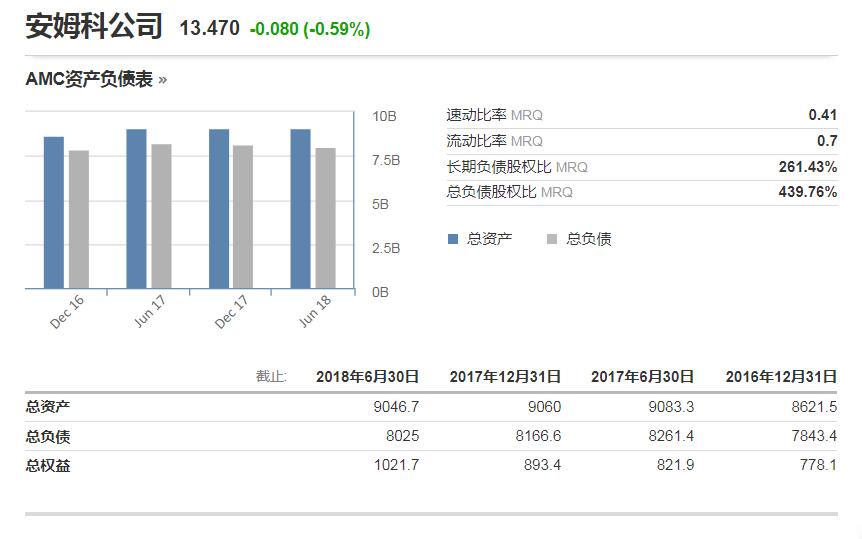Click the 截止: label

(x=271, y=376)
